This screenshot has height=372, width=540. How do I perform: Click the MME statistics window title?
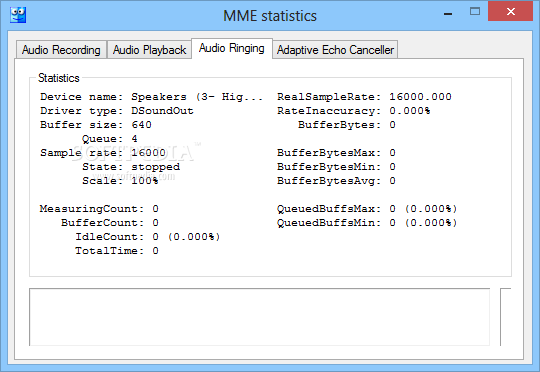270,16
